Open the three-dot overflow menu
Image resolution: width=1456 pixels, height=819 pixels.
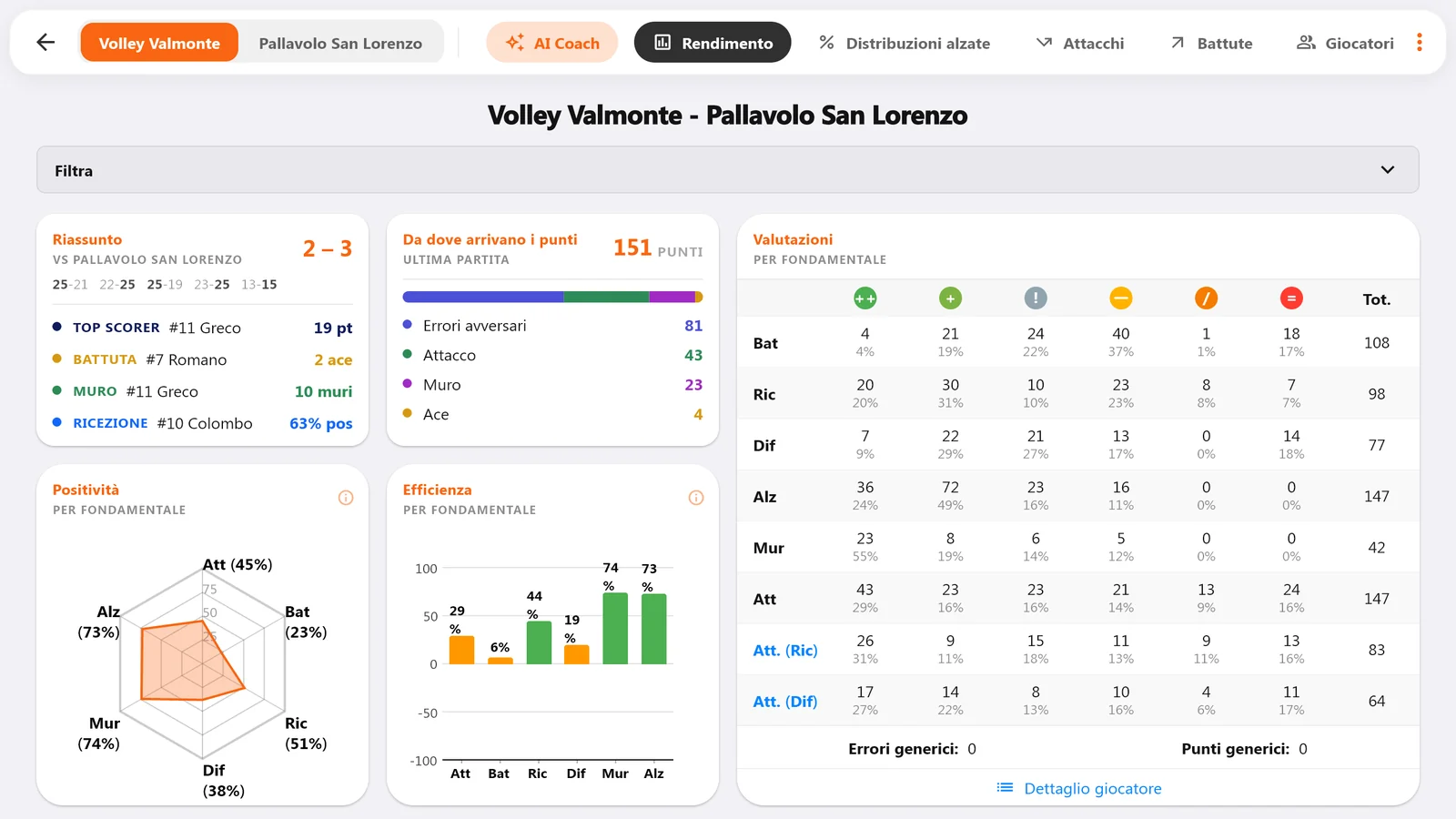pyautogui.click(x=1419, y=42)
